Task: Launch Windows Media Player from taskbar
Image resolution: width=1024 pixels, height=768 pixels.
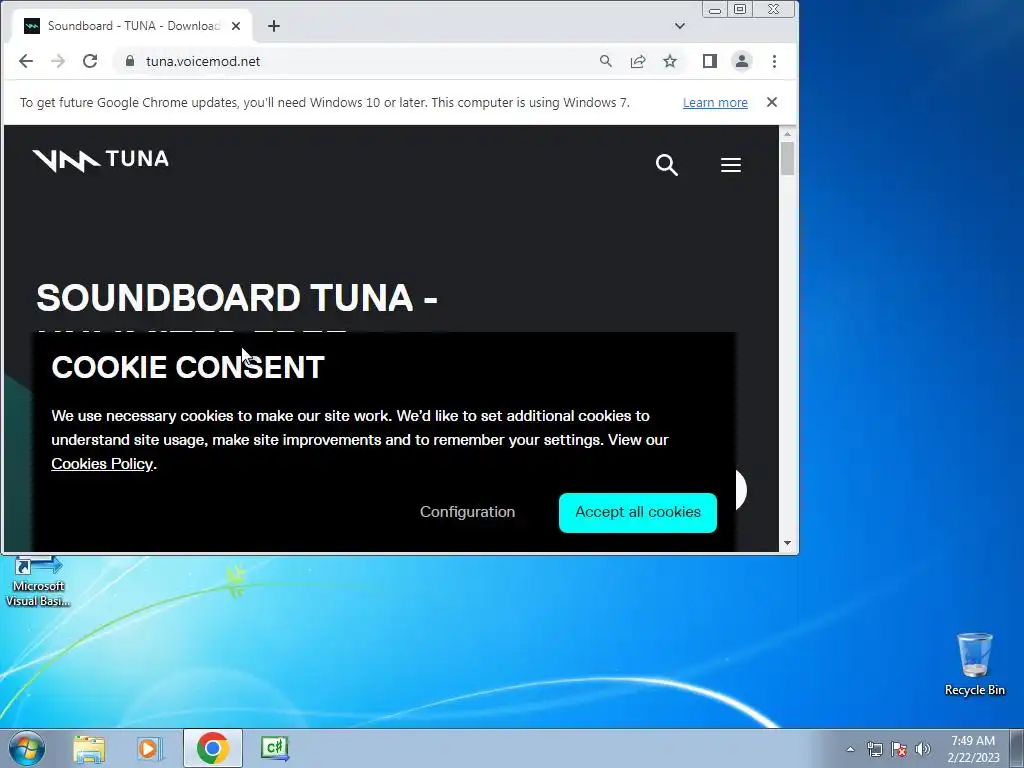Action: tap(149, 748)
